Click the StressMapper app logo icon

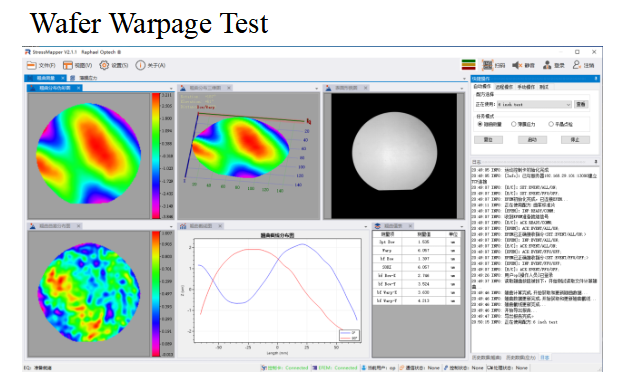tap(27, 52)
